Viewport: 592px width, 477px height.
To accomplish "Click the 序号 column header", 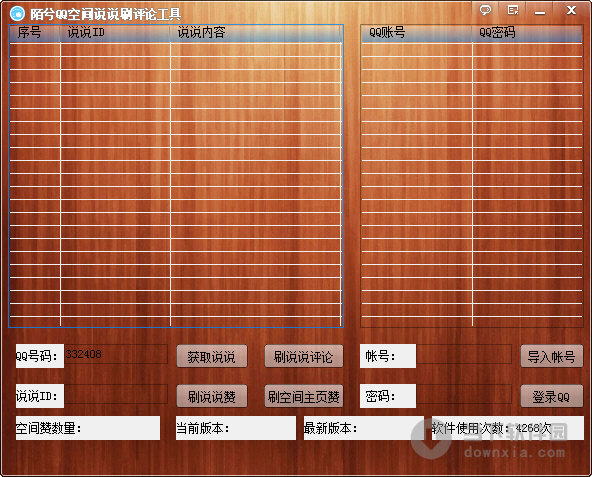I will pos(35,33).
